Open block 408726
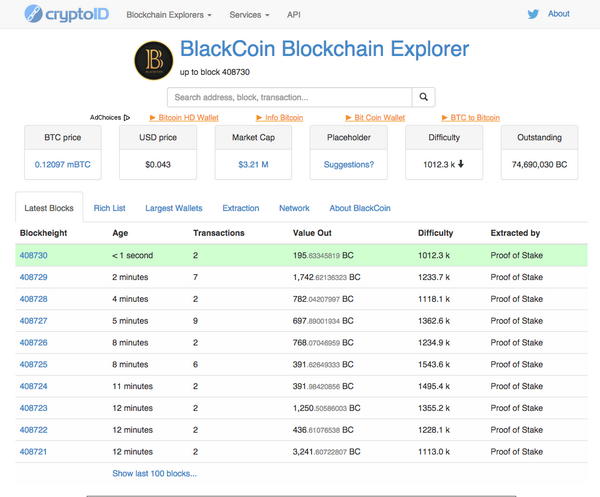 coord(34,342)
